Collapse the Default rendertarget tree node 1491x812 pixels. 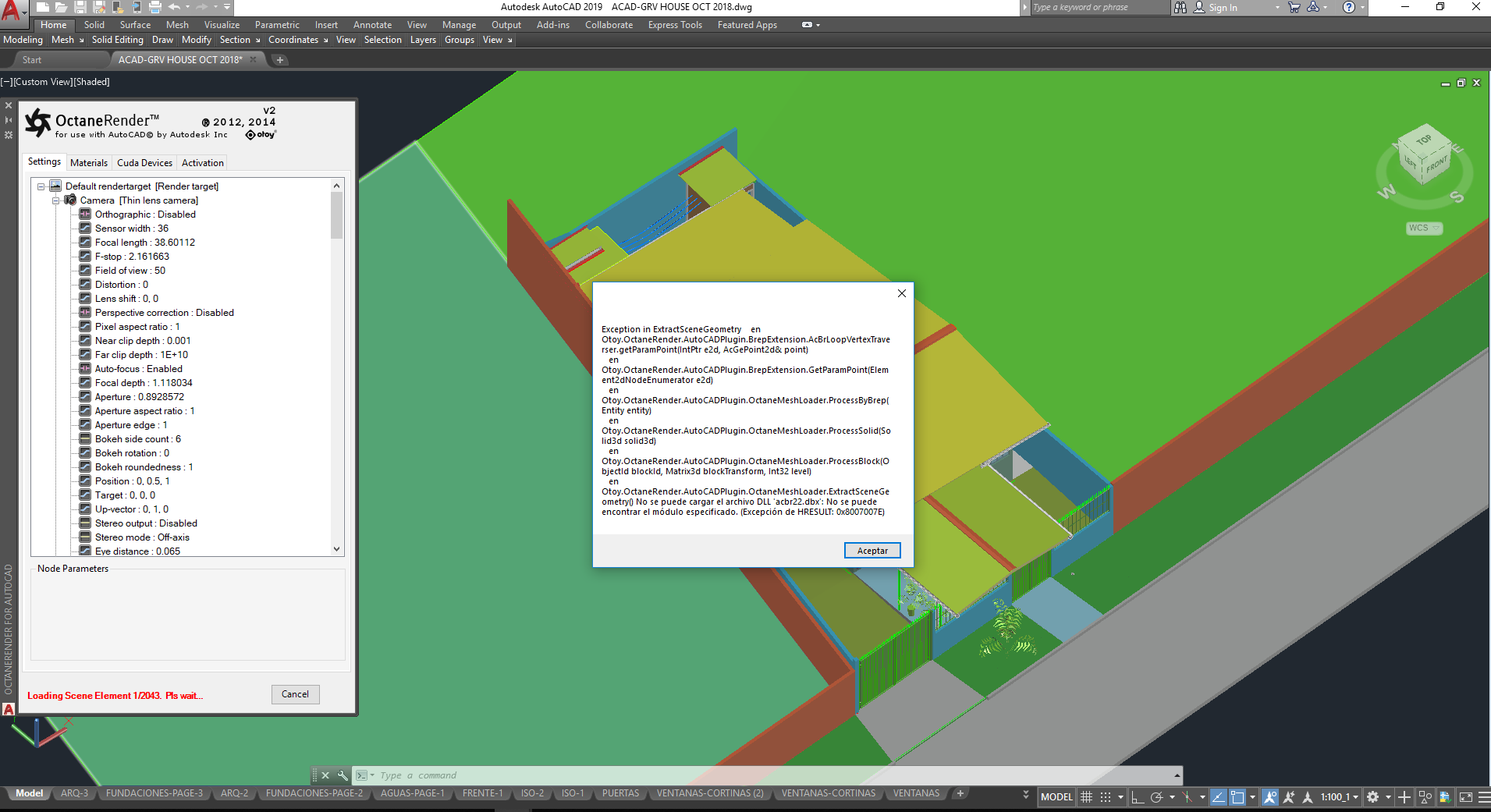coord(41,186)
